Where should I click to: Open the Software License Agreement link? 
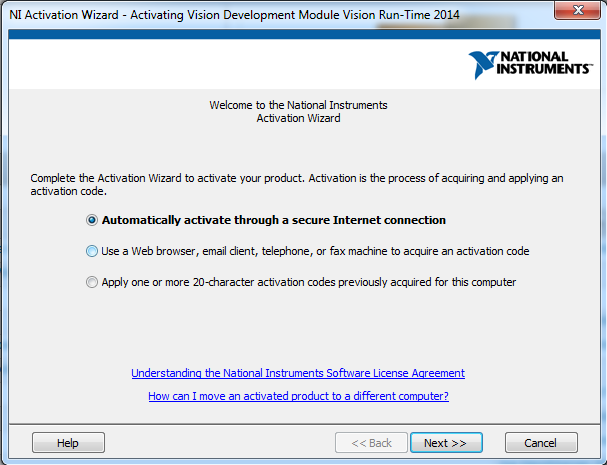pyautogui.click(x=298, y=373)
